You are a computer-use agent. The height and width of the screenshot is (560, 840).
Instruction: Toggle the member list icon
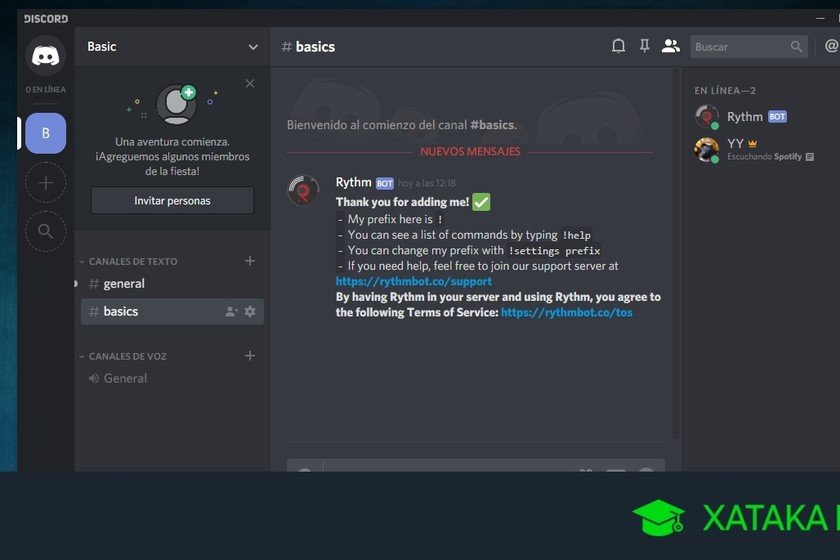670,46
